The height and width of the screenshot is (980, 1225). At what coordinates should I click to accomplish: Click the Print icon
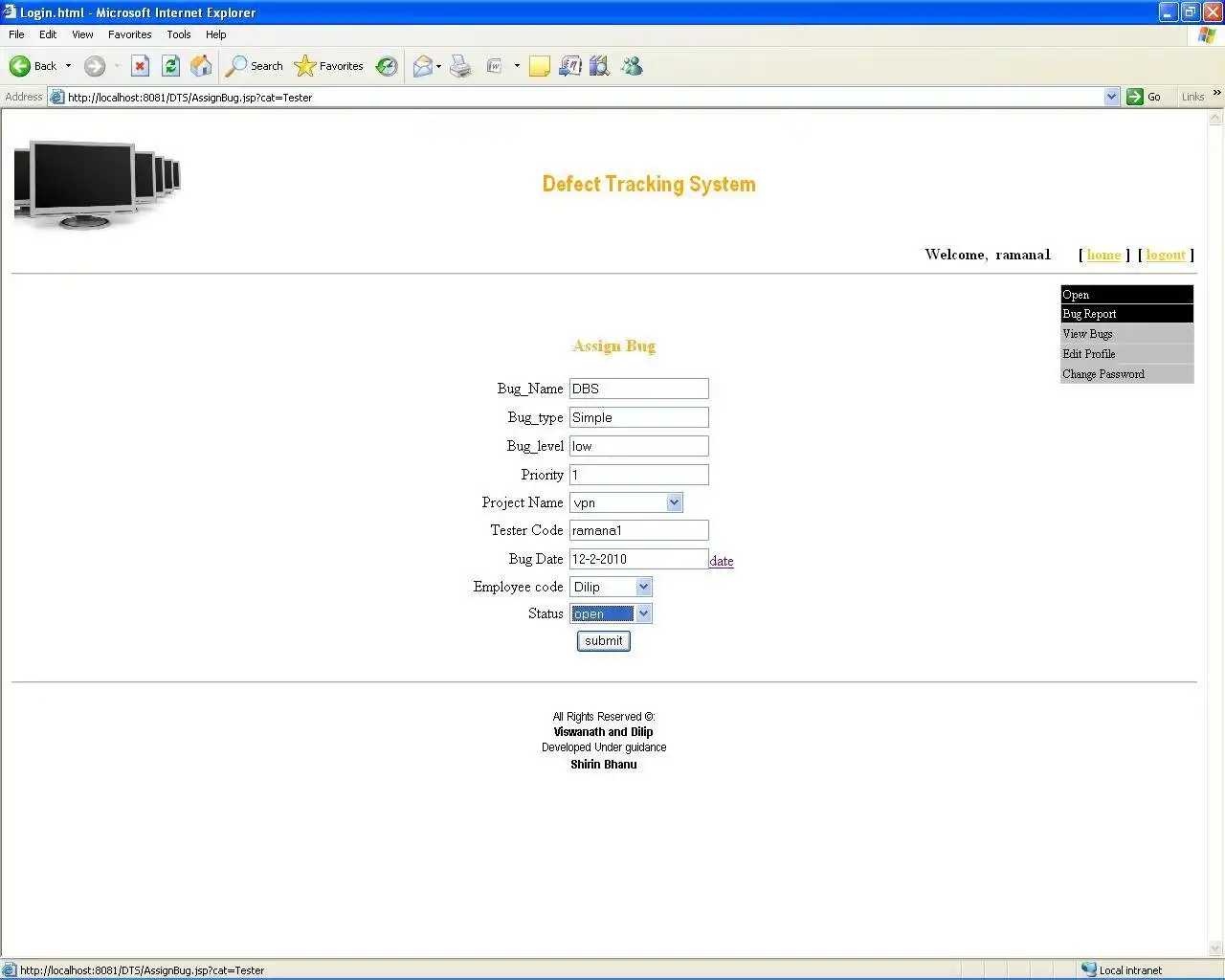460,66
